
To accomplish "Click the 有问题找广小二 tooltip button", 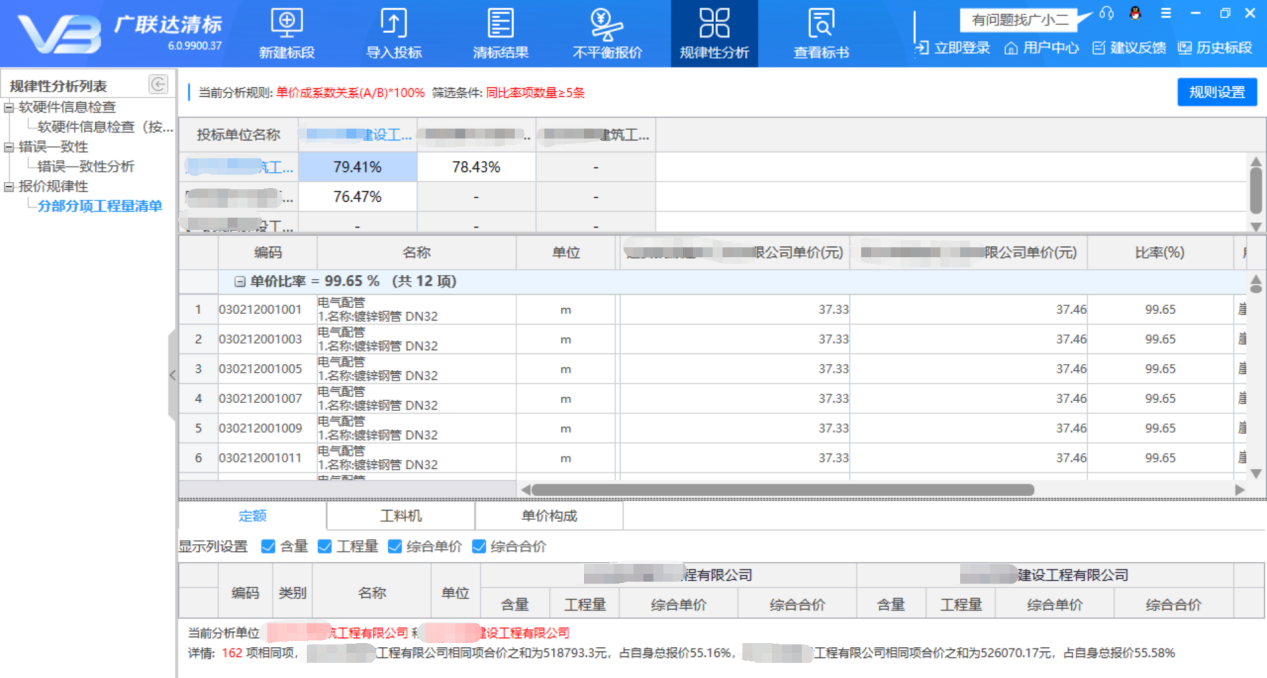I will (1020, 19).
